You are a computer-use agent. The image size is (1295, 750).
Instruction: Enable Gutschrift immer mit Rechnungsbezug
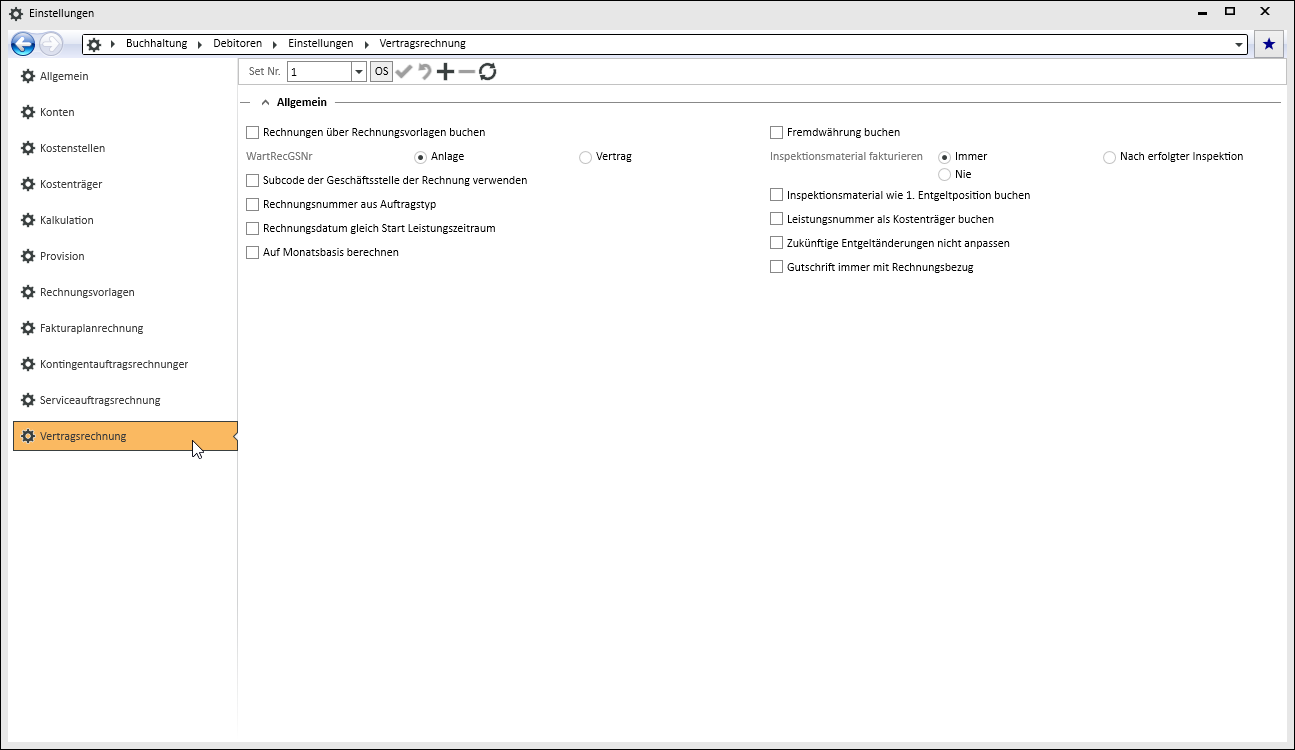click(776, 267)
